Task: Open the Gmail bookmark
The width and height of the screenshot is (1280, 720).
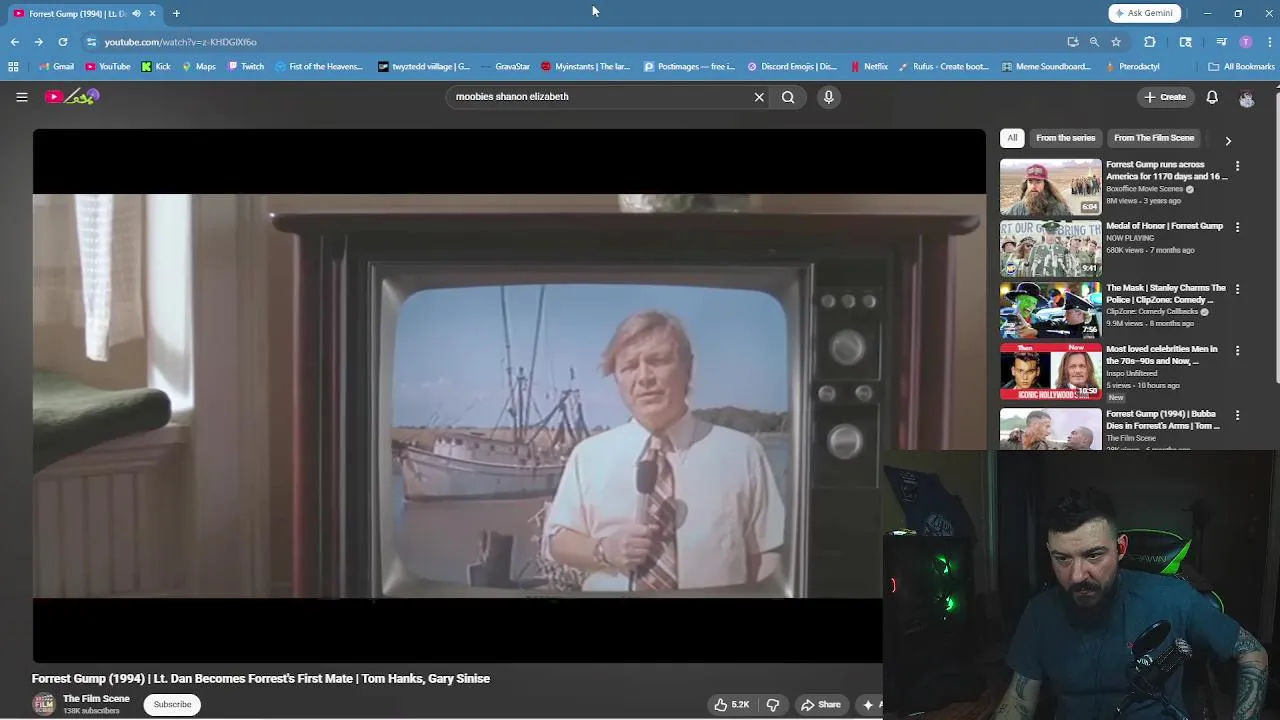Action: click(x=56, y=67)
